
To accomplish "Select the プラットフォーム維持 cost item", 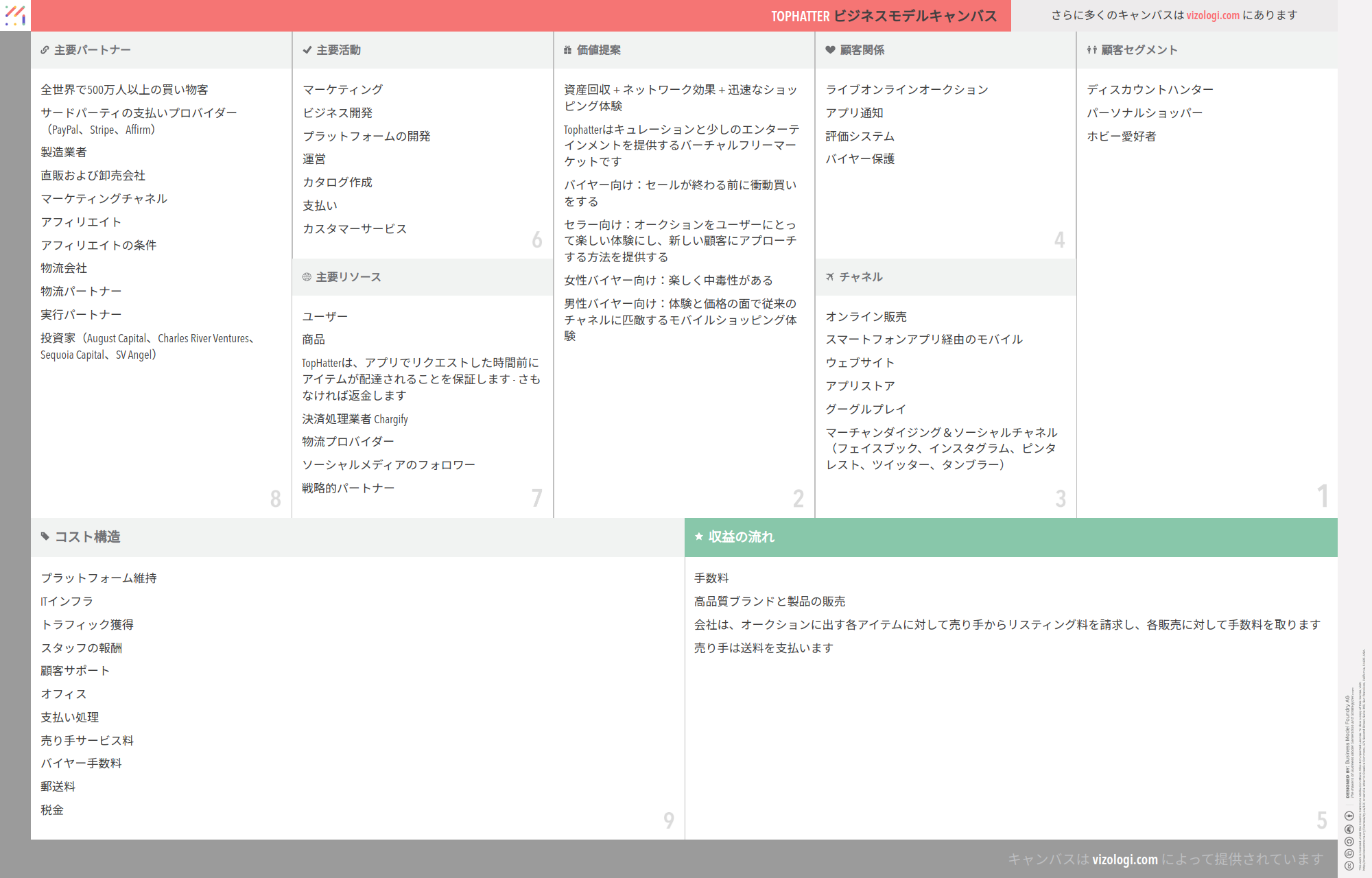I will click(99, 578).
